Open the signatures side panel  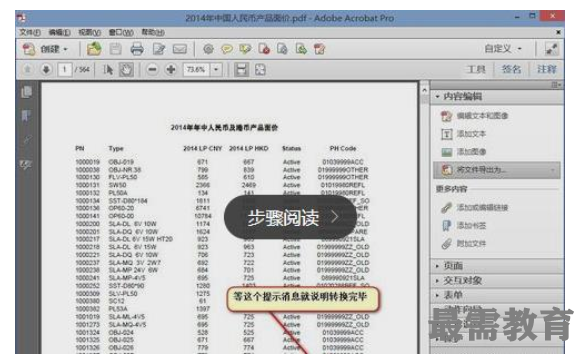tap(26, 164)
